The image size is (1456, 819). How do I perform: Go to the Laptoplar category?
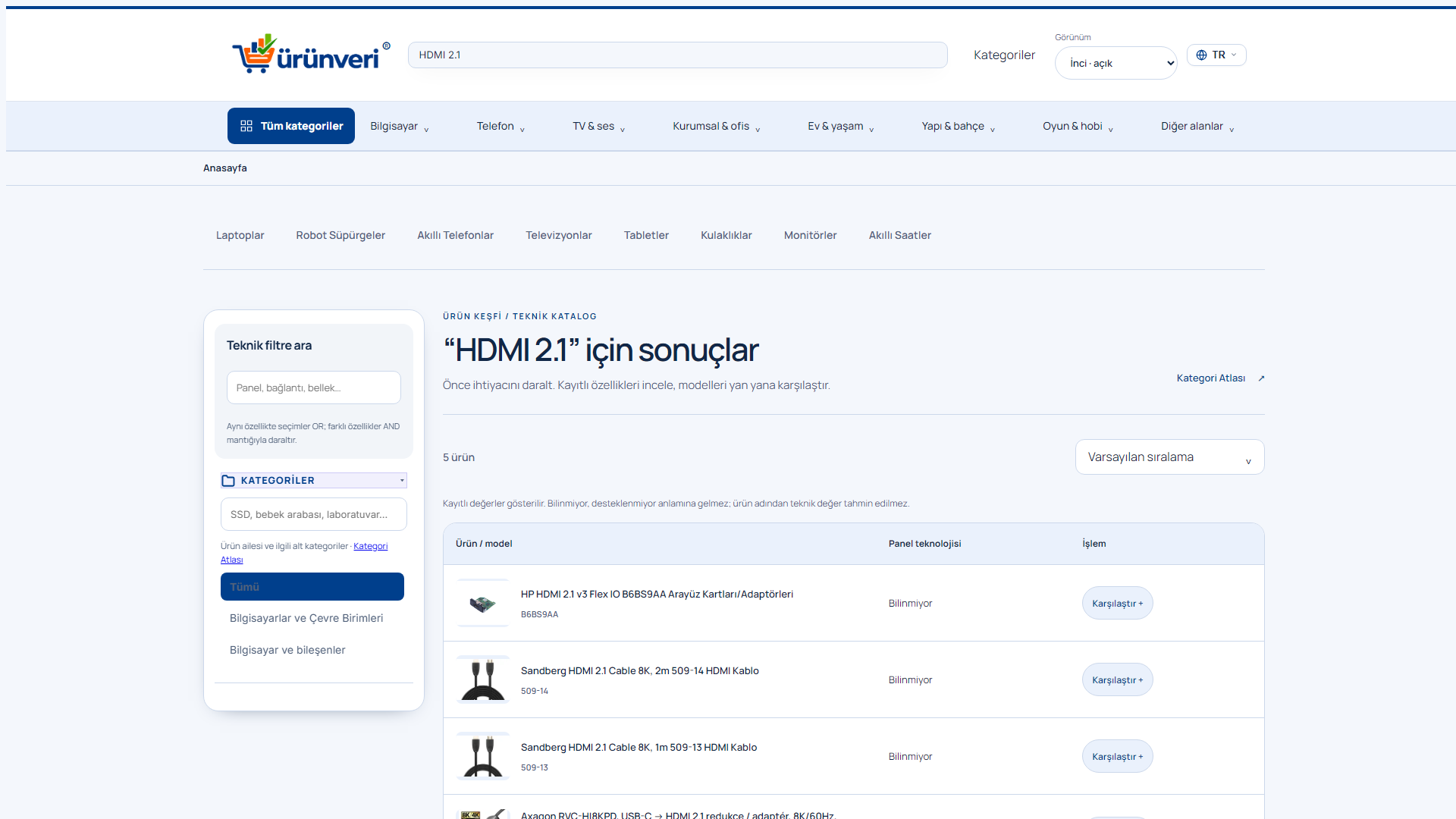click(240, 235)
